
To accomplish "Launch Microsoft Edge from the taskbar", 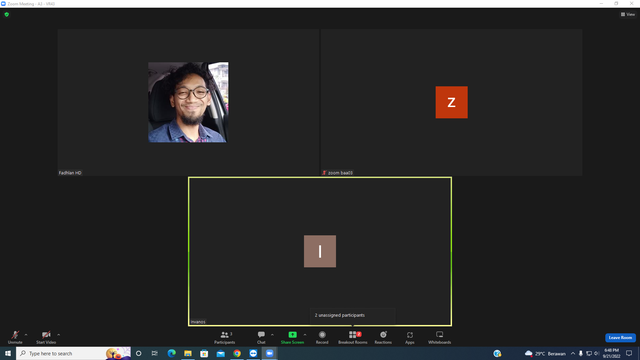I will [171, 353].
